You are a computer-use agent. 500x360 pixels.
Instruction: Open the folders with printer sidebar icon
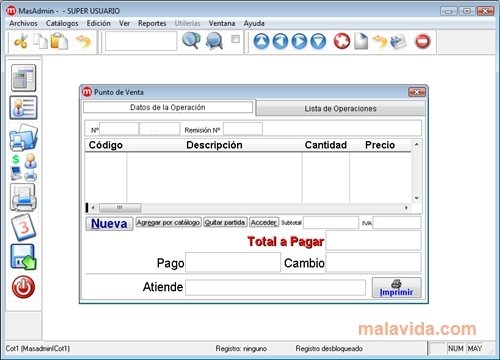(23, 137)
